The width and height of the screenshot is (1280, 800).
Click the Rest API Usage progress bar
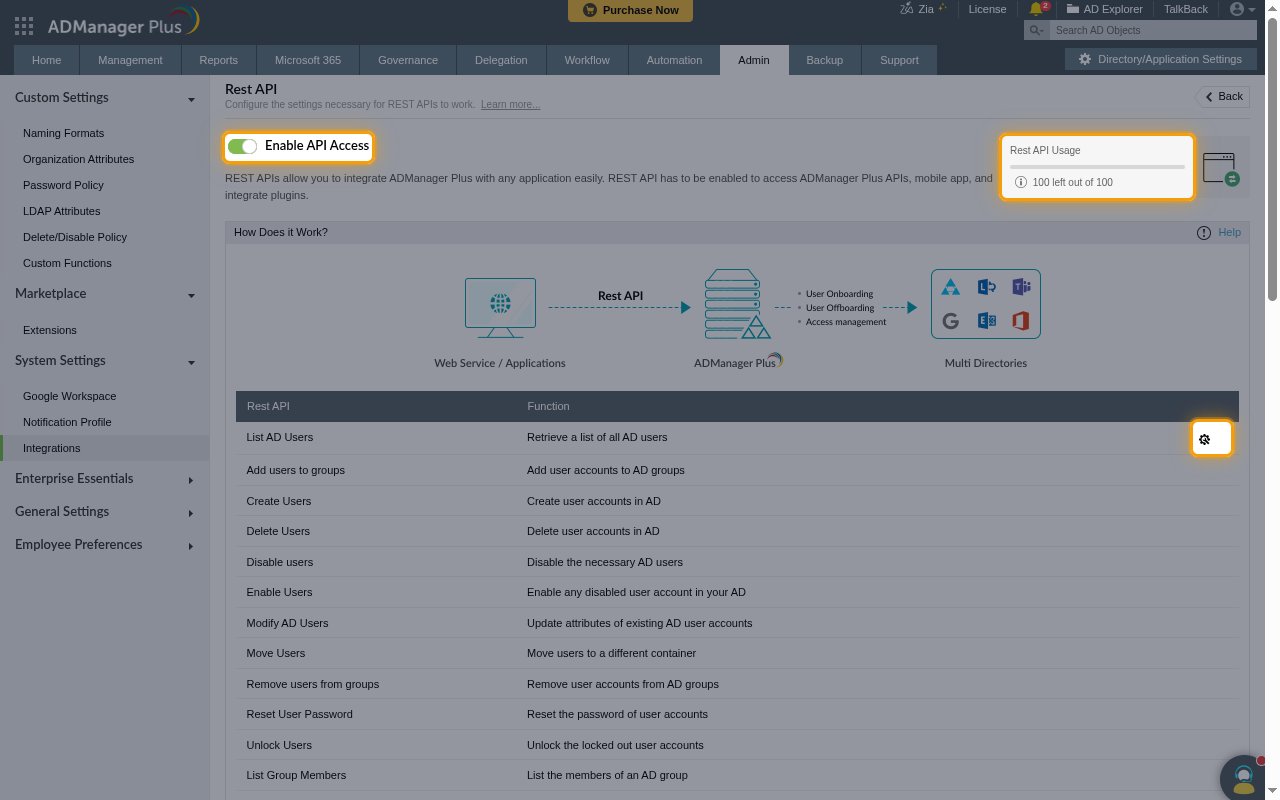pos(1097,167)
